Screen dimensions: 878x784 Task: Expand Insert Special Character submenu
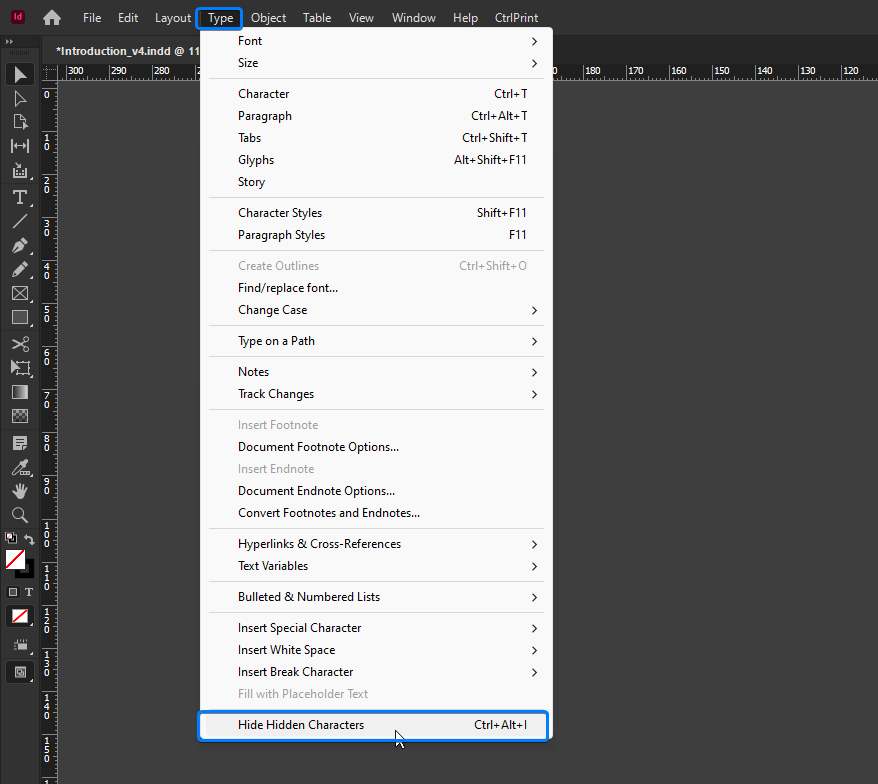click(x=376, y=628)
